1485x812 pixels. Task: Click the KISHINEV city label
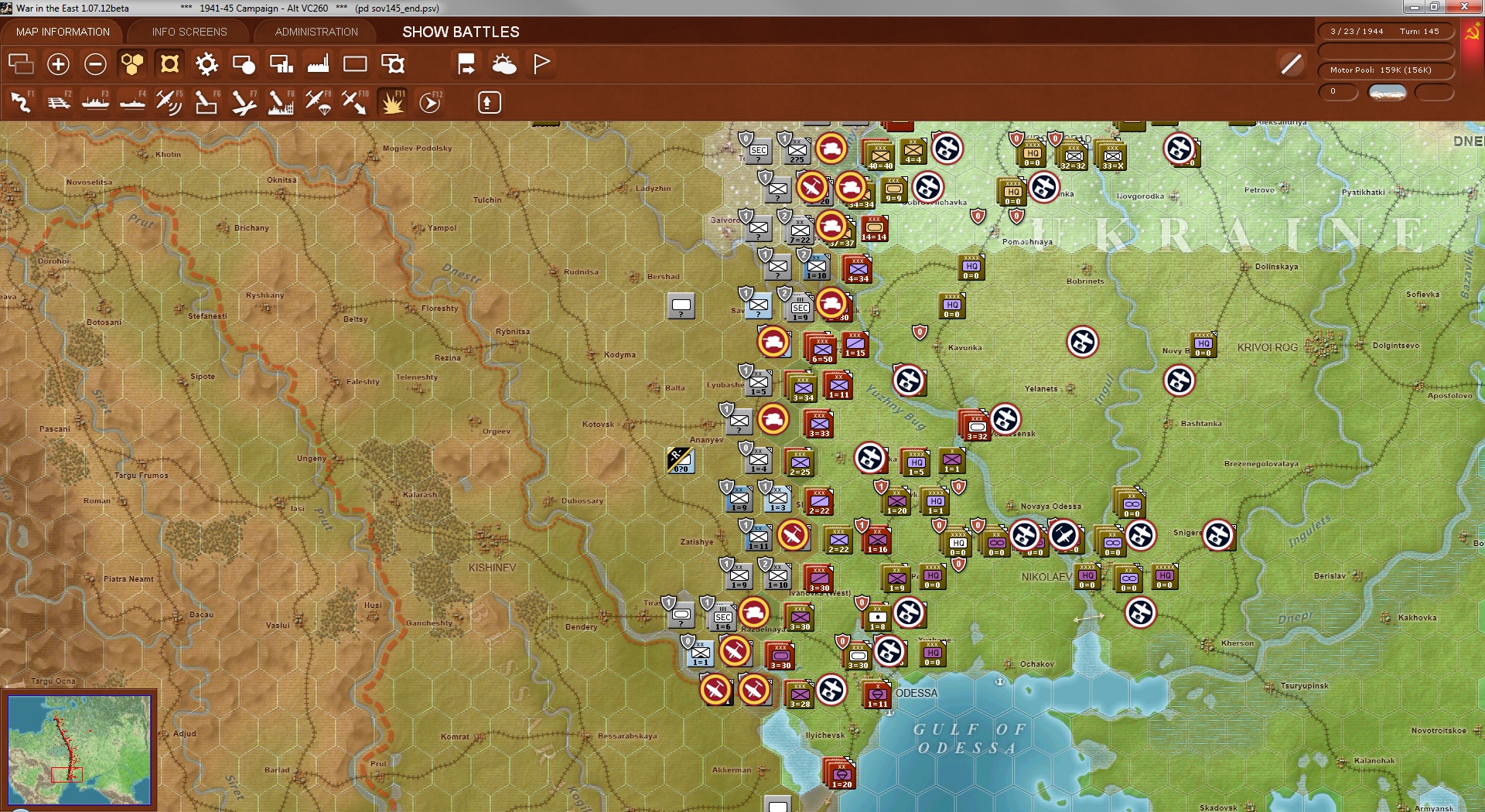tap(492, 568)
